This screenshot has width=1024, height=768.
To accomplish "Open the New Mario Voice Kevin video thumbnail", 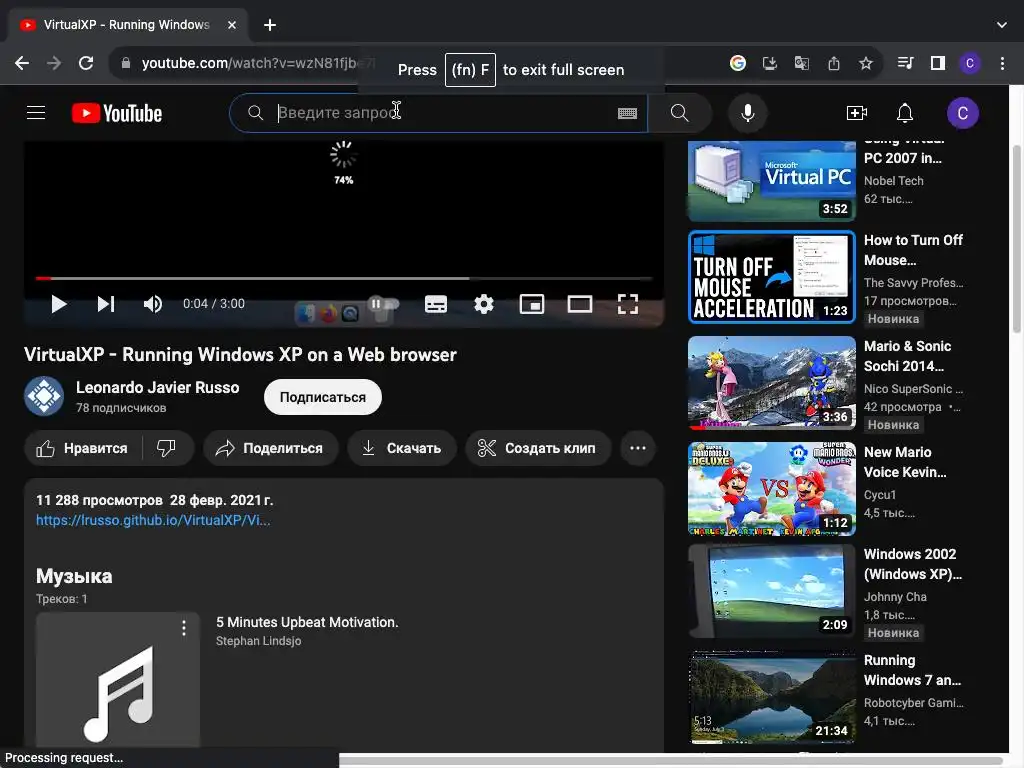I will 772,488.
